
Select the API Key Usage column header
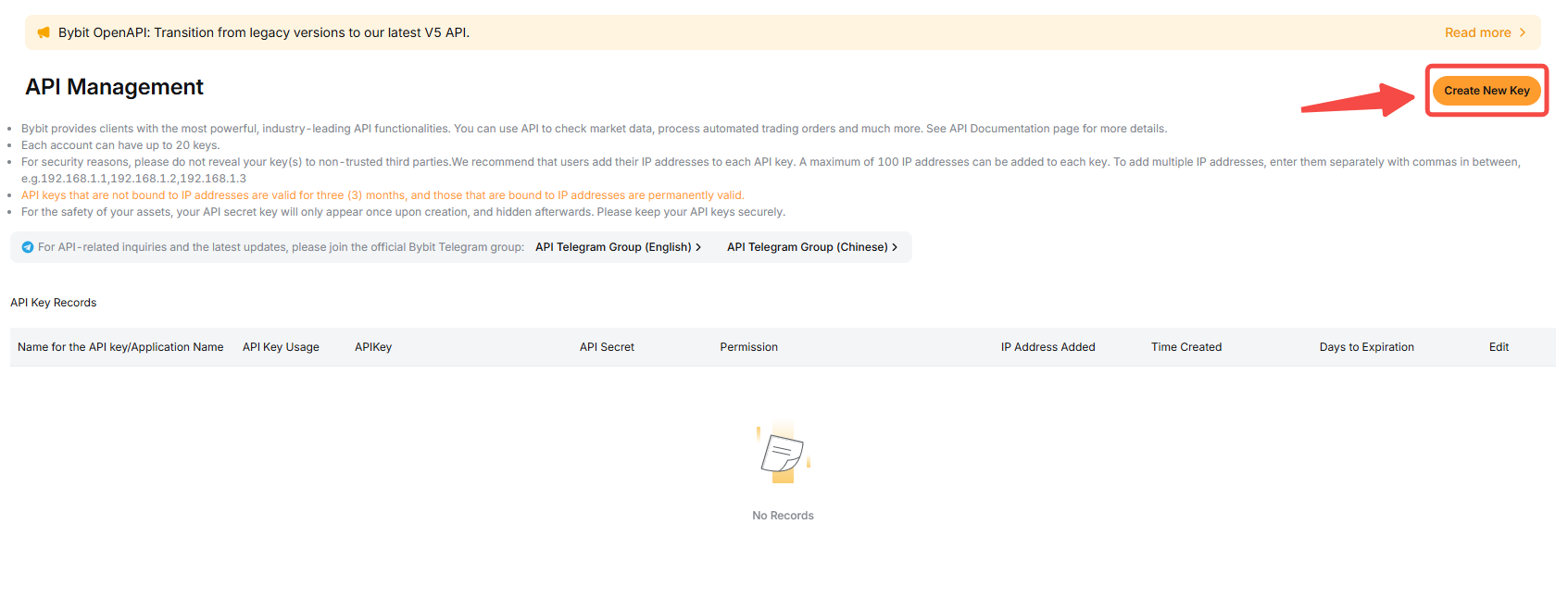point(281,347)
